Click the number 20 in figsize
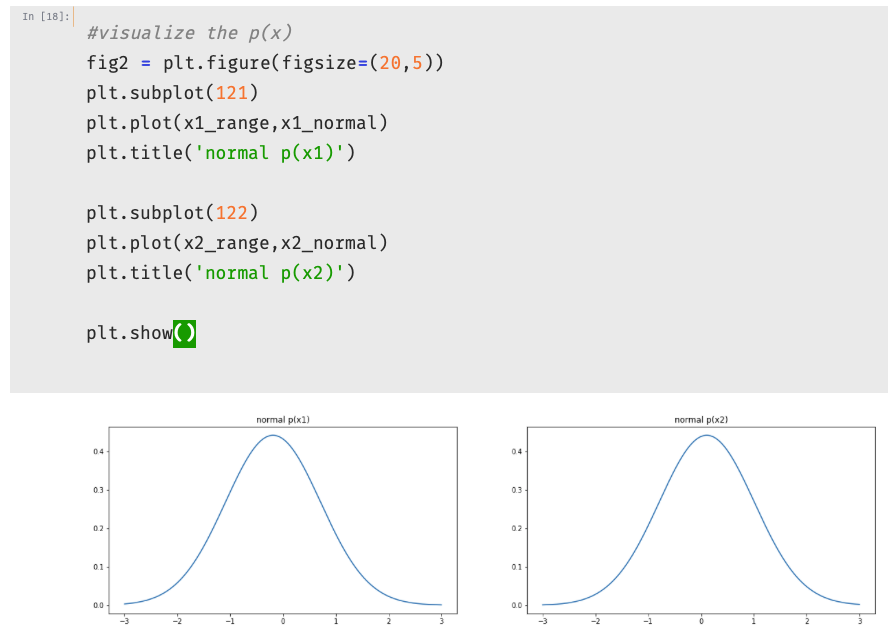The image size is (888, 633). pos(390,62)
